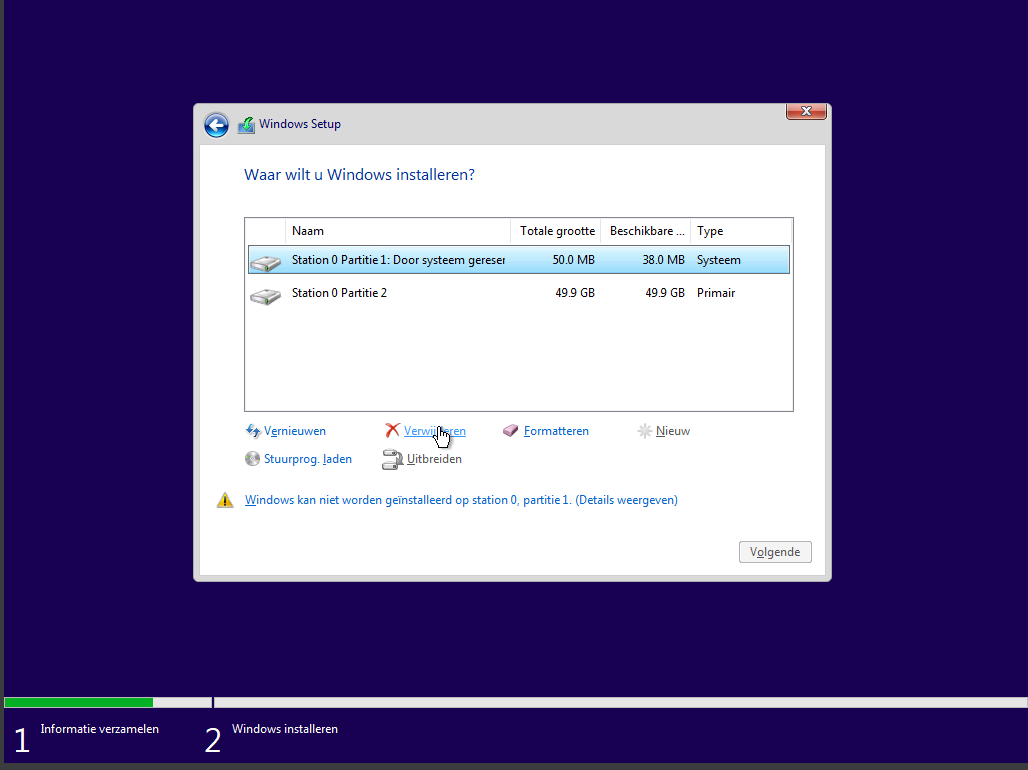Click the 50.0 MB total size cell
The width and height of the screenshot is (1028, 770).
574,260
